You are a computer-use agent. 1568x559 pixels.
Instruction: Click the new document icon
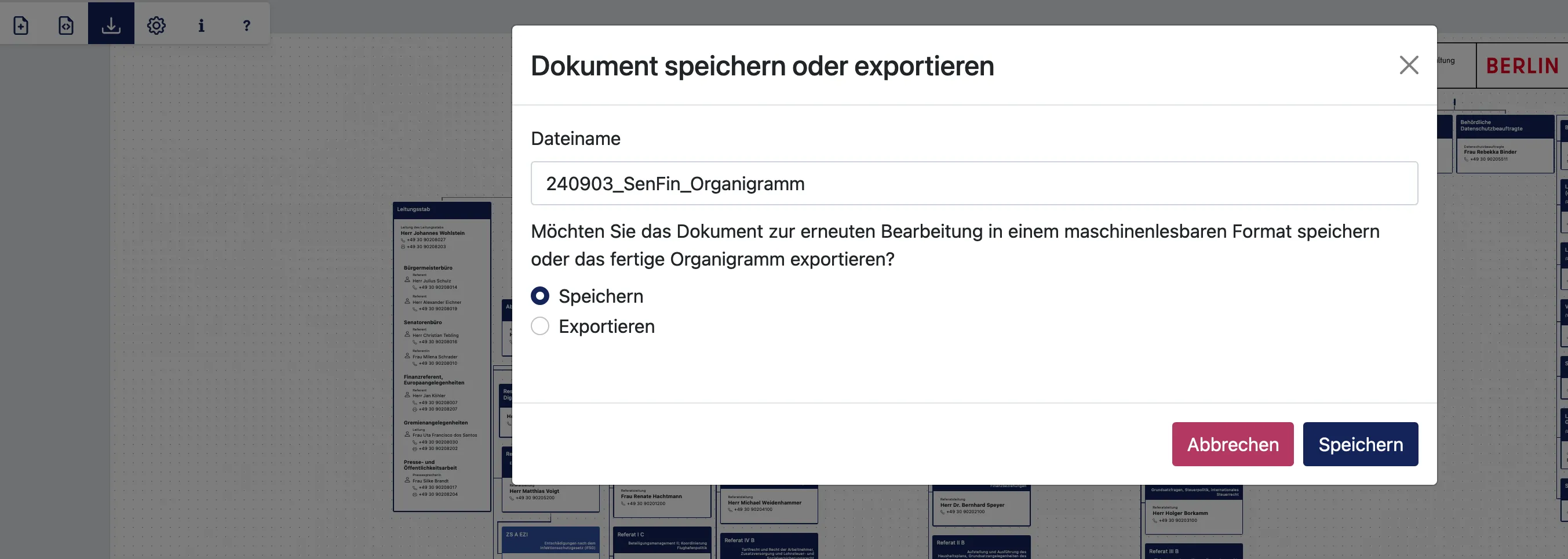(x=21, y=25)
